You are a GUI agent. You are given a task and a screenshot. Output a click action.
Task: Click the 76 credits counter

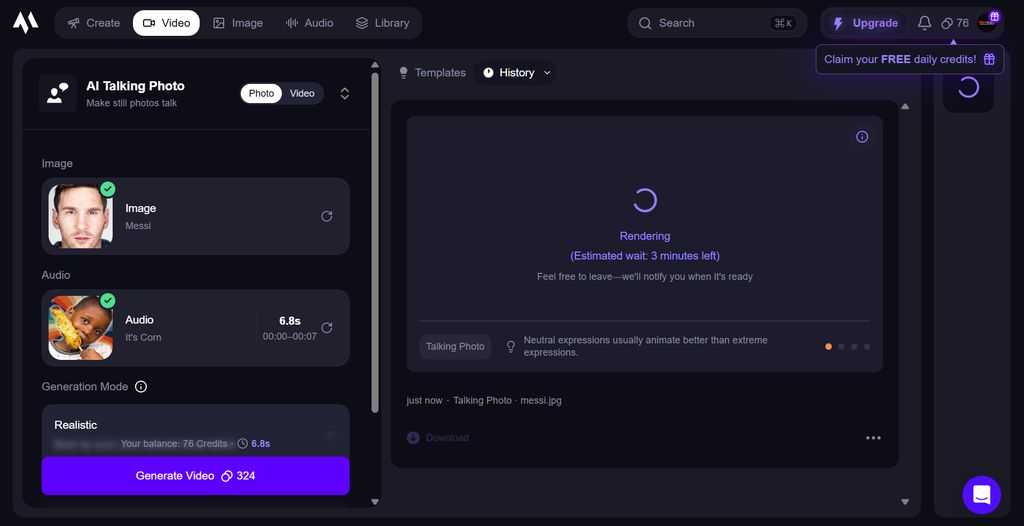(955, 23)
